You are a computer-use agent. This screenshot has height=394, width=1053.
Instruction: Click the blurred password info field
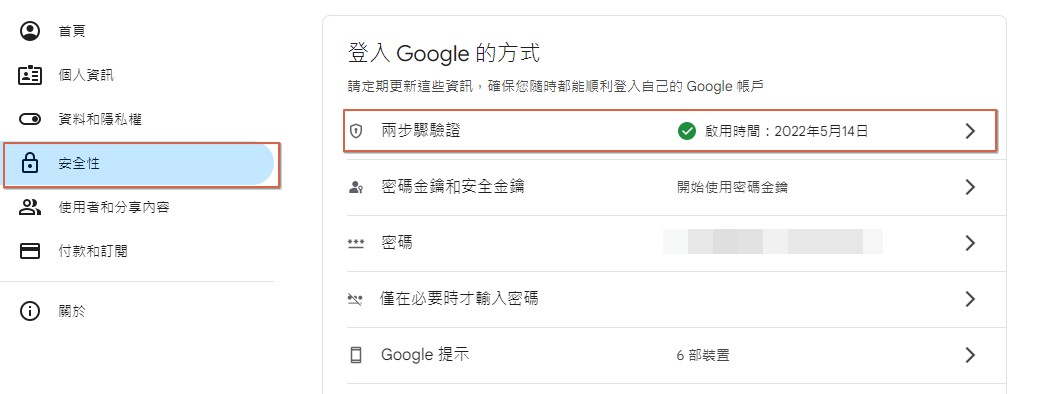tap(772, 242)
